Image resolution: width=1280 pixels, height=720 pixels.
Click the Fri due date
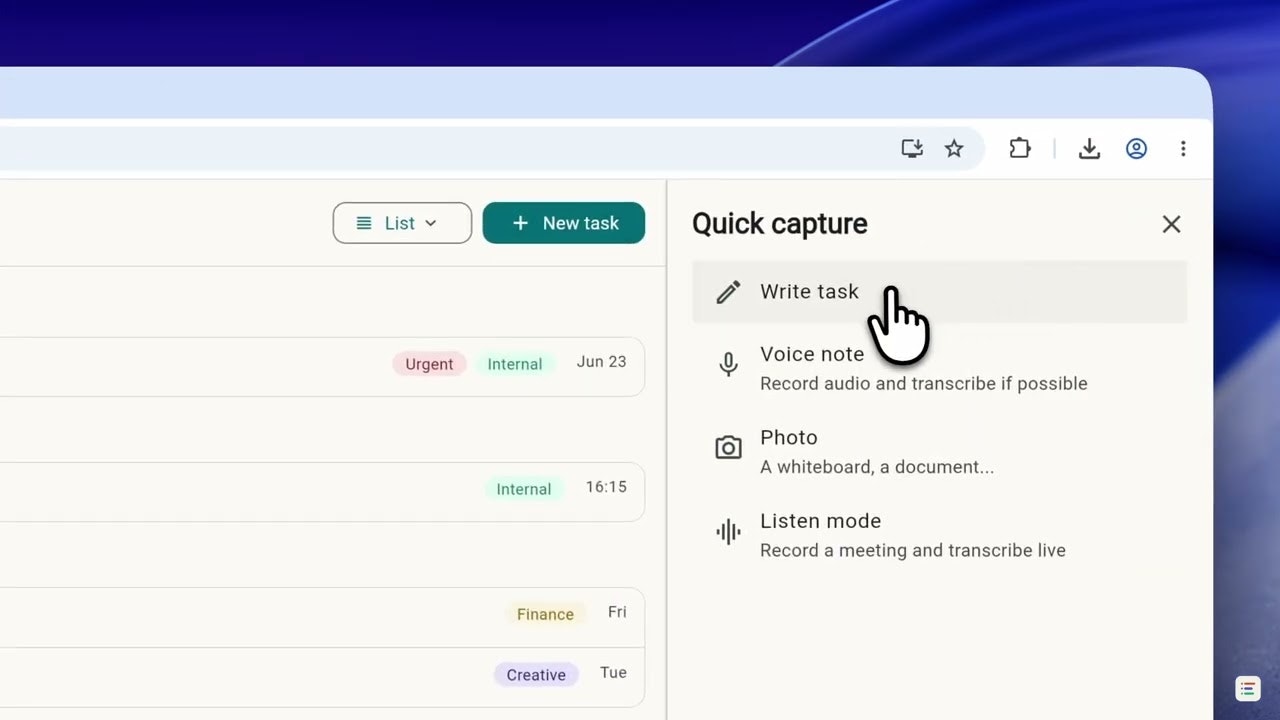(x=617, y=612)
